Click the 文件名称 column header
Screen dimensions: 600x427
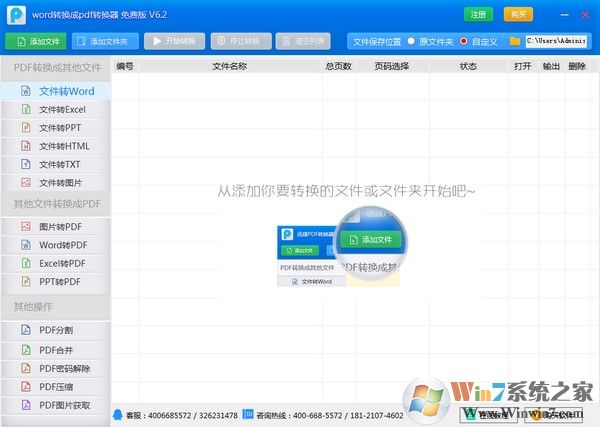coord(230,66)
